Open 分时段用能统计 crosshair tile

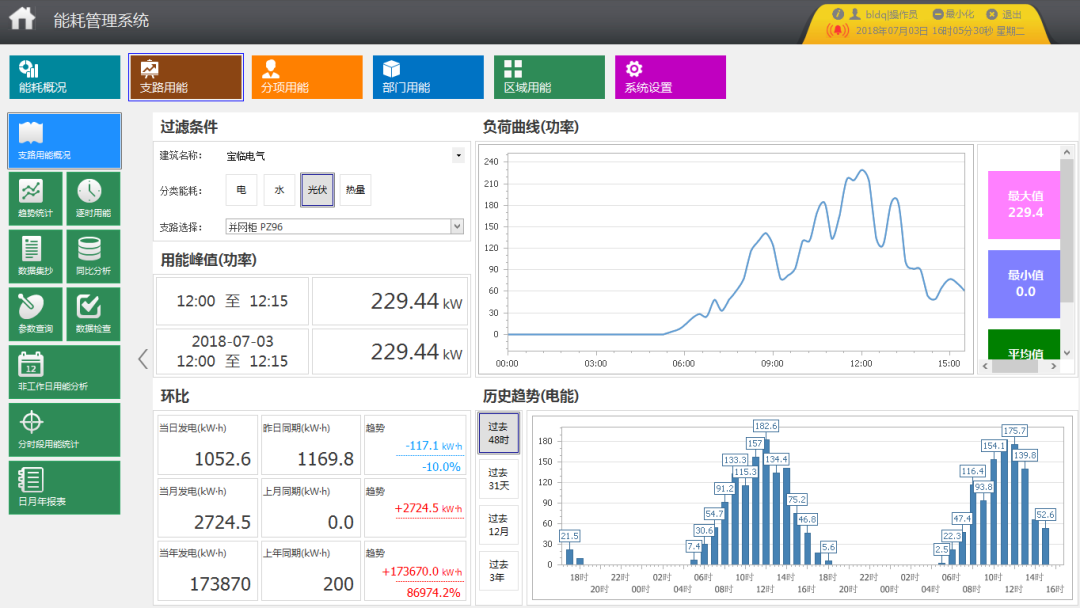[x=64, y=429]
